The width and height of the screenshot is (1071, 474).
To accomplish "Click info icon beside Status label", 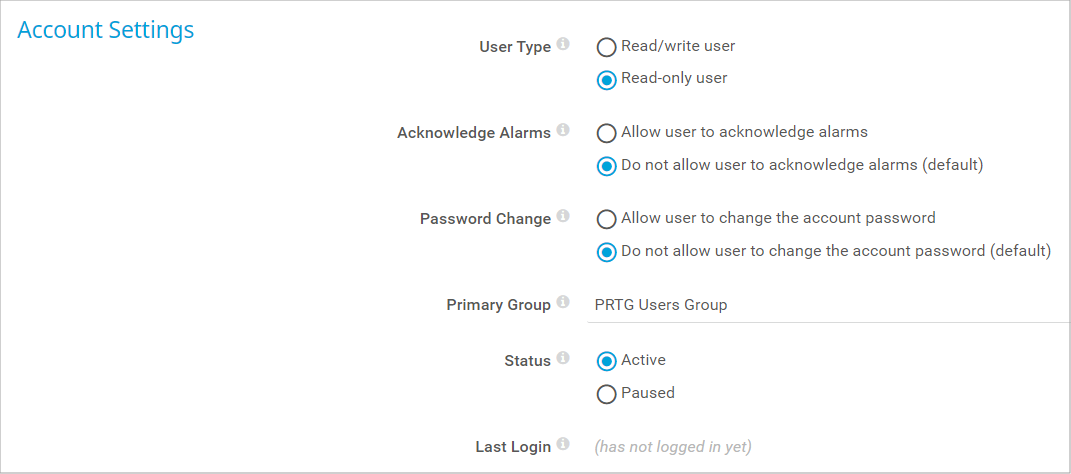I will pos(563,359).
